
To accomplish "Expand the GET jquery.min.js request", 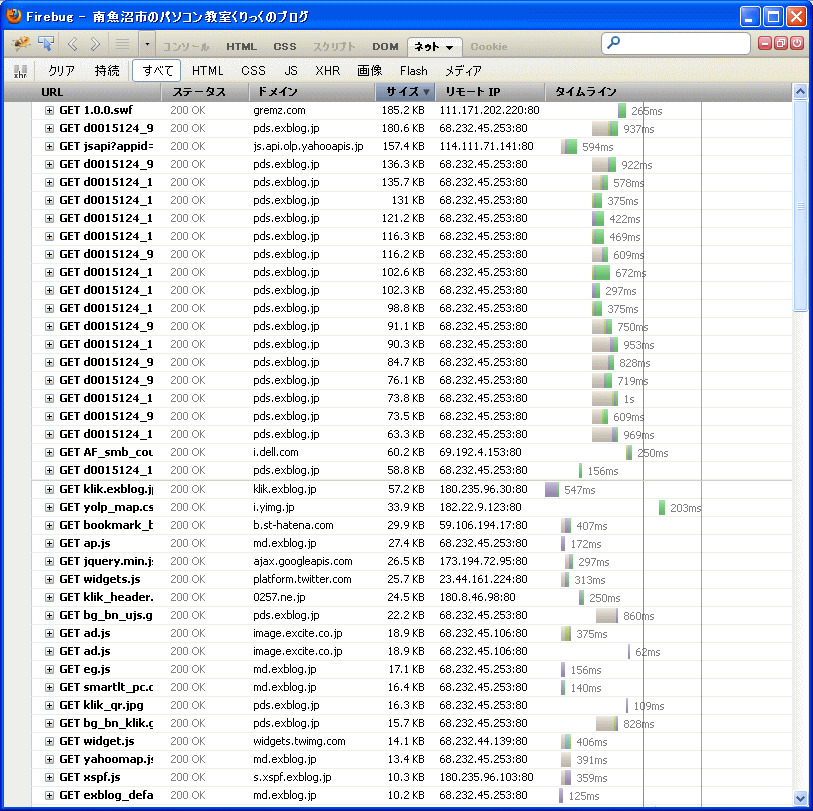I will (49, 561).
